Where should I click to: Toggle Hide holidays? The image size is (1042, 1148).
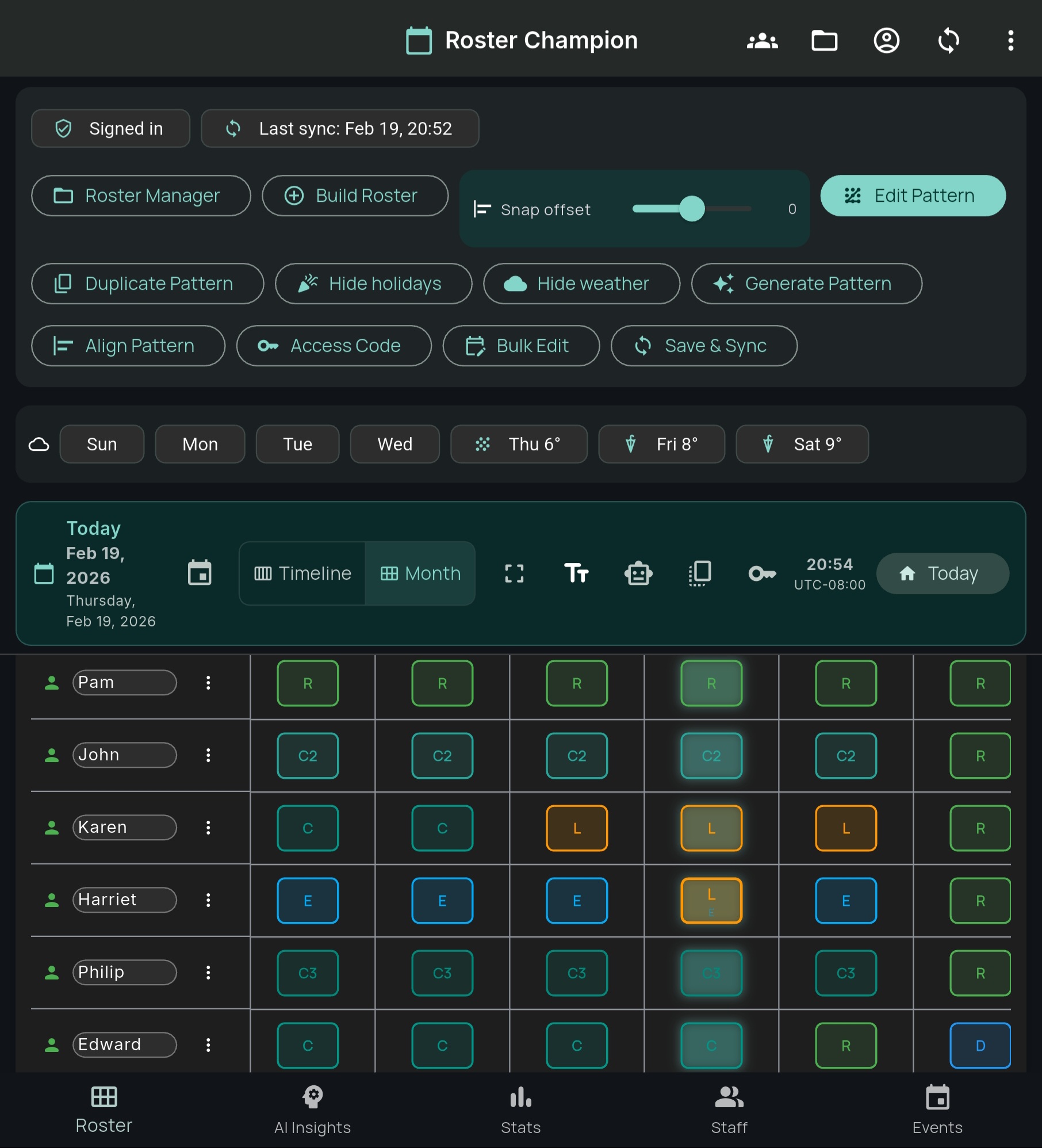[373, 284]
